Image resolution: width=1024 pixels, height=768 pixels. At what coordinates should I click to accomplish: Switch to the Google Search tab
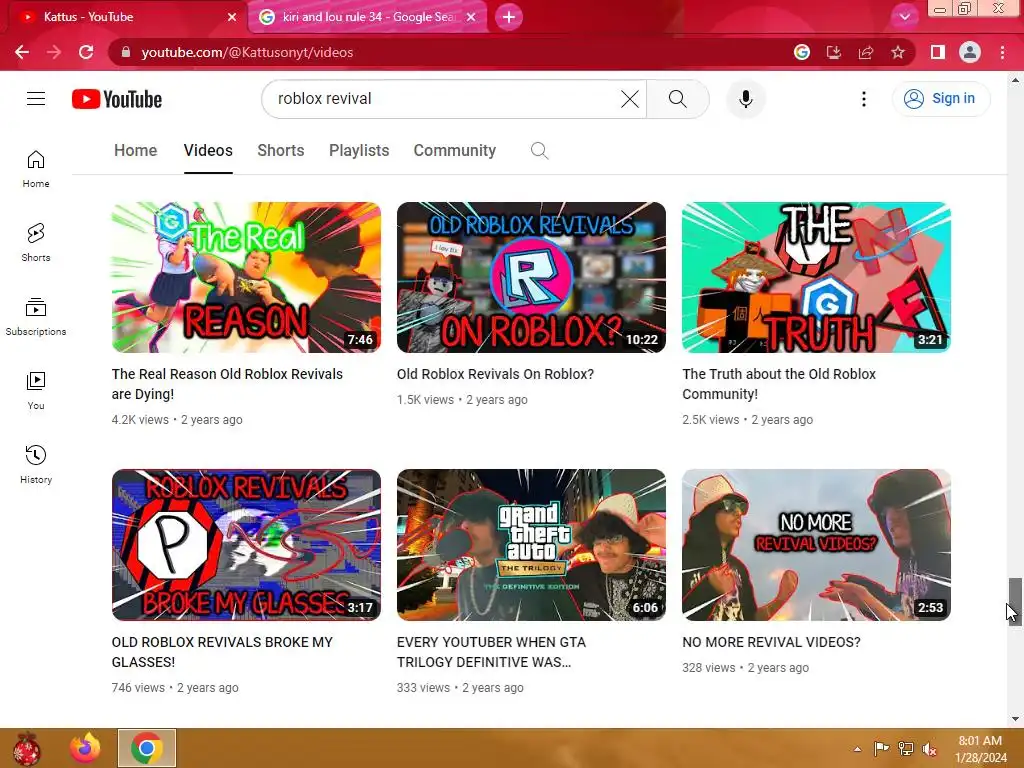point(368,17)
